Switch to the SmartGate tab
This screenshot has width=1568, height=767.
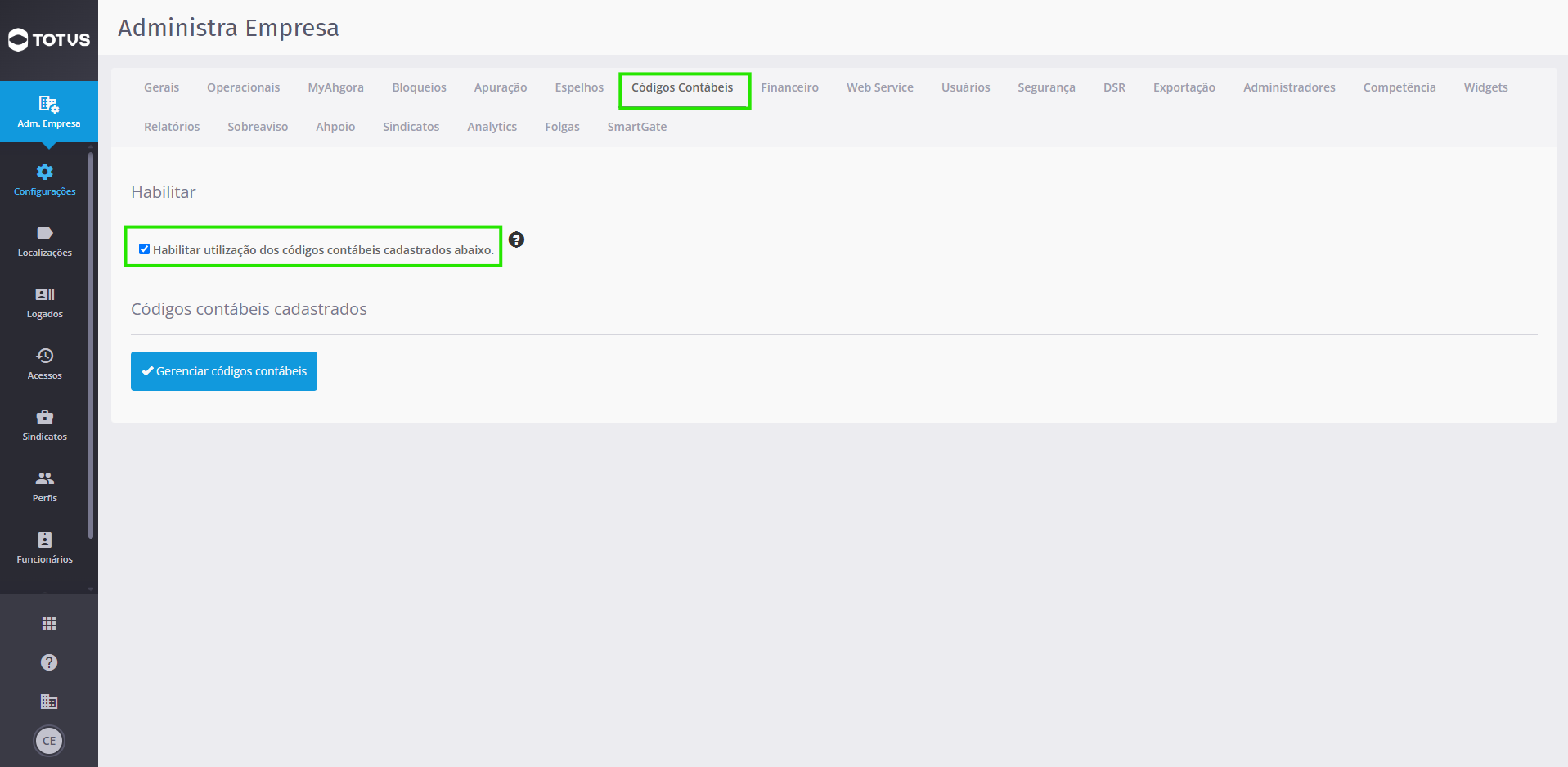pos(637,127)
